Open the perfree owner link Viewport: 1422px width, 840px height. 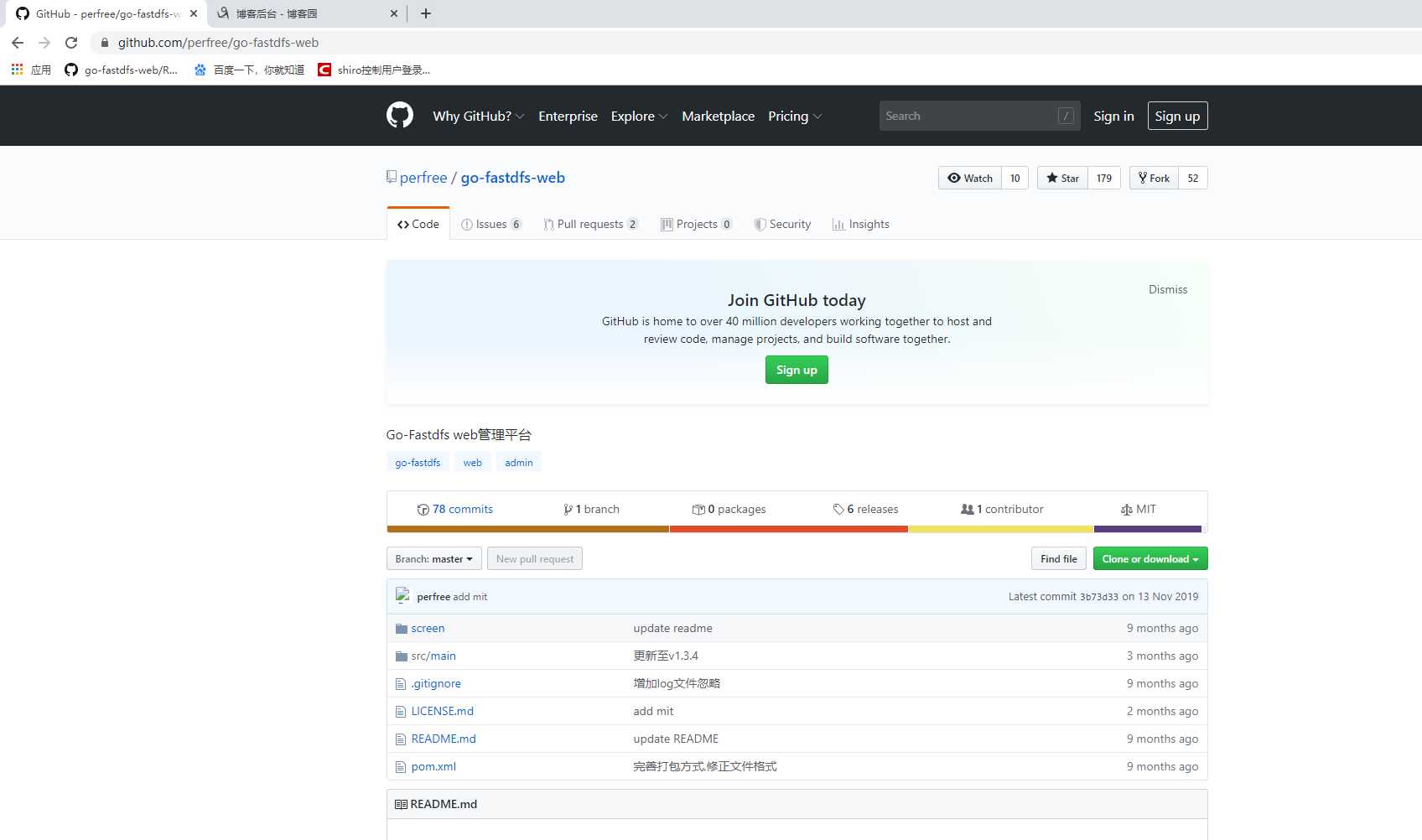423,178
